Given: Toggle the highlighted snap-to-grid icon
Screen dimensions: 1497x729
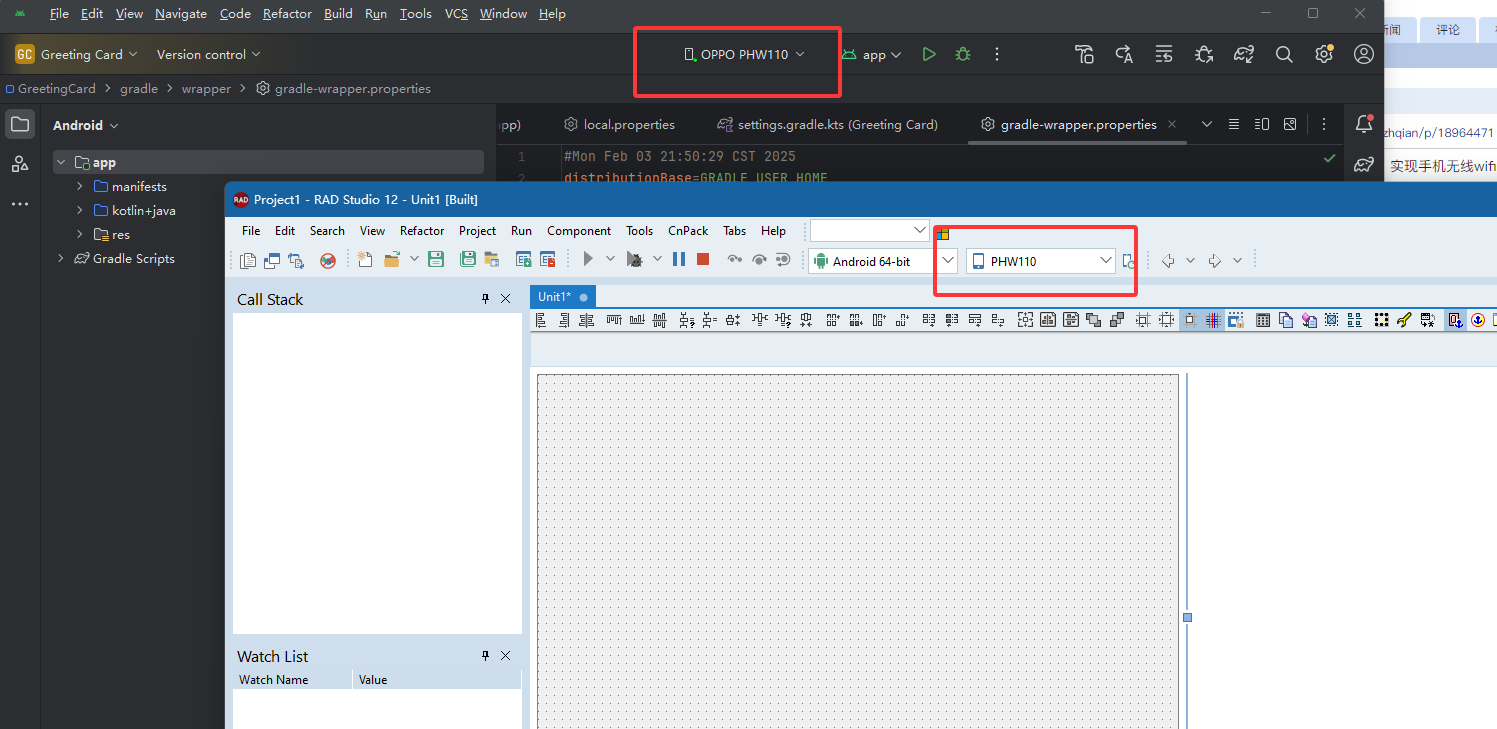Looking at the screenshot, I should coord(1190,320).
